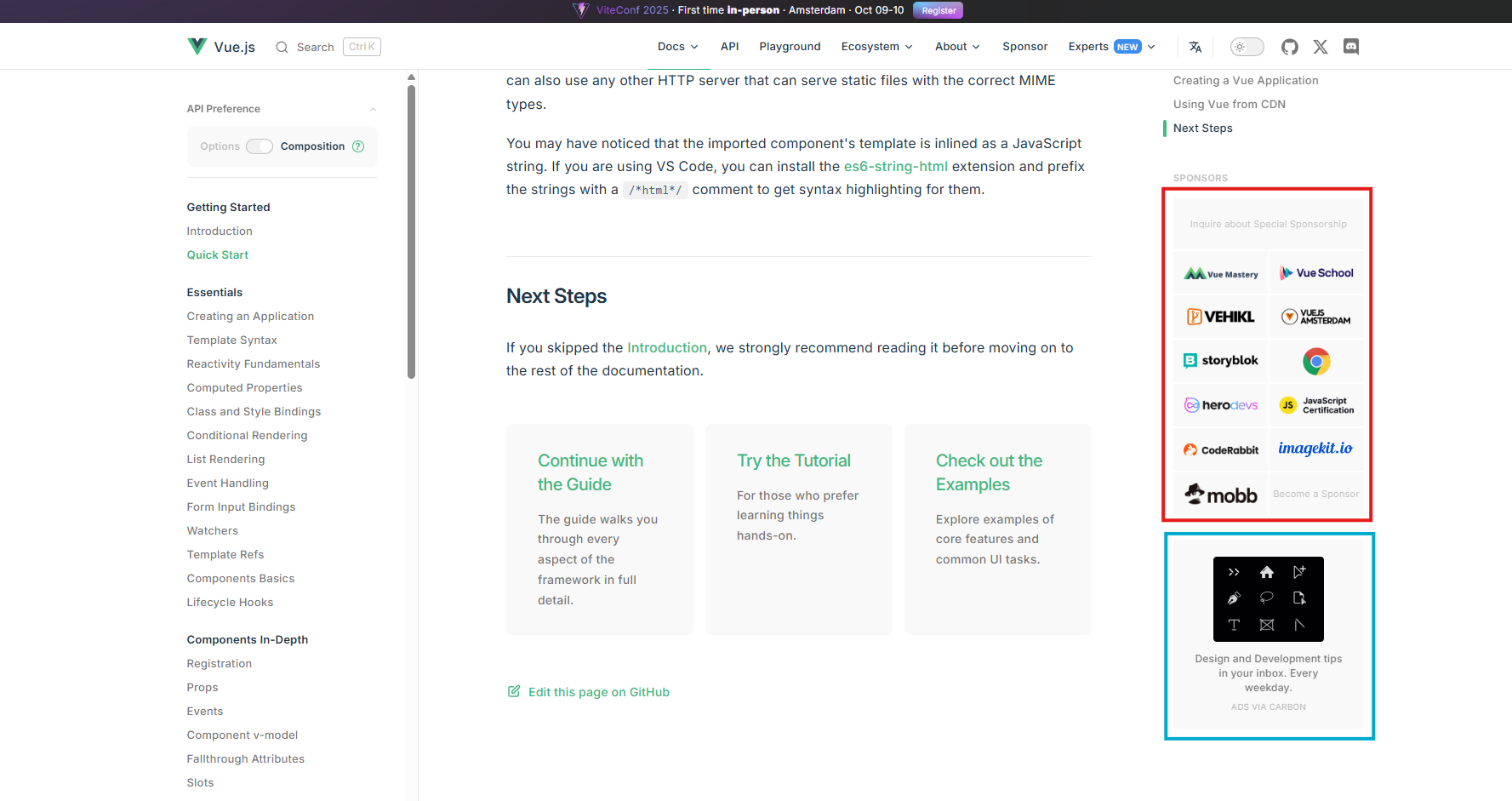Jump to Creating a Vue Application section
The image size is (1512, 801).
coord(1246,80)
